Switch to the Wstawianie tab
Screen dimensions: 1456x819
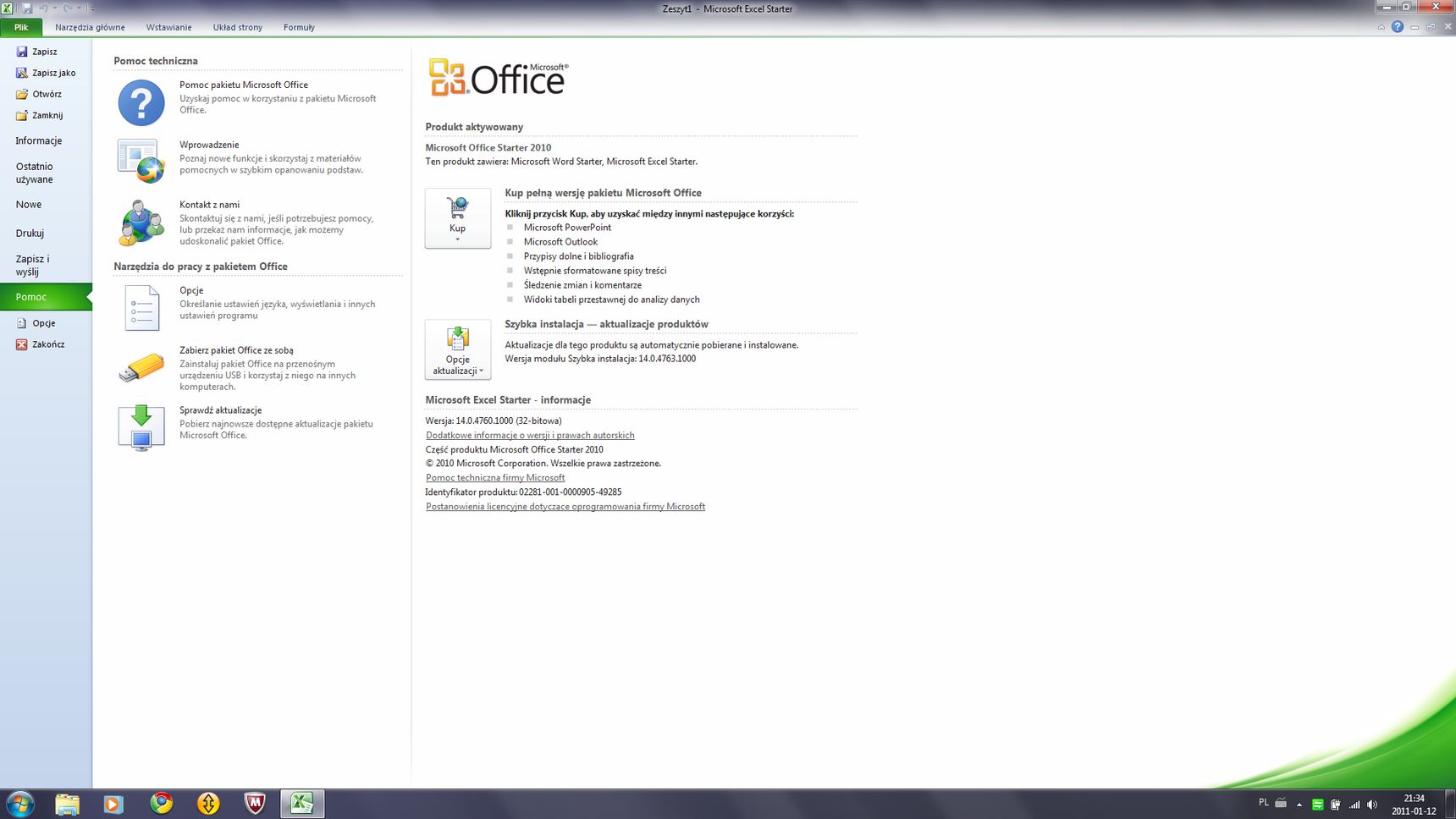(x=169, y=27)
